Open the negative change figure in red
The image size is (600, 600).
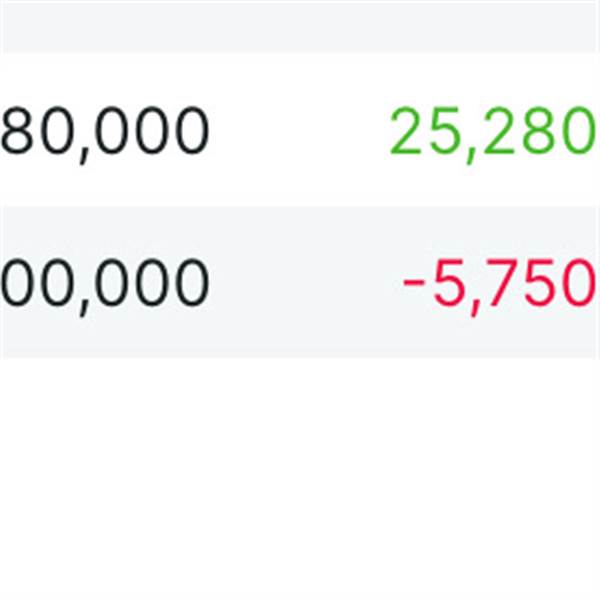tap(497, 284)
